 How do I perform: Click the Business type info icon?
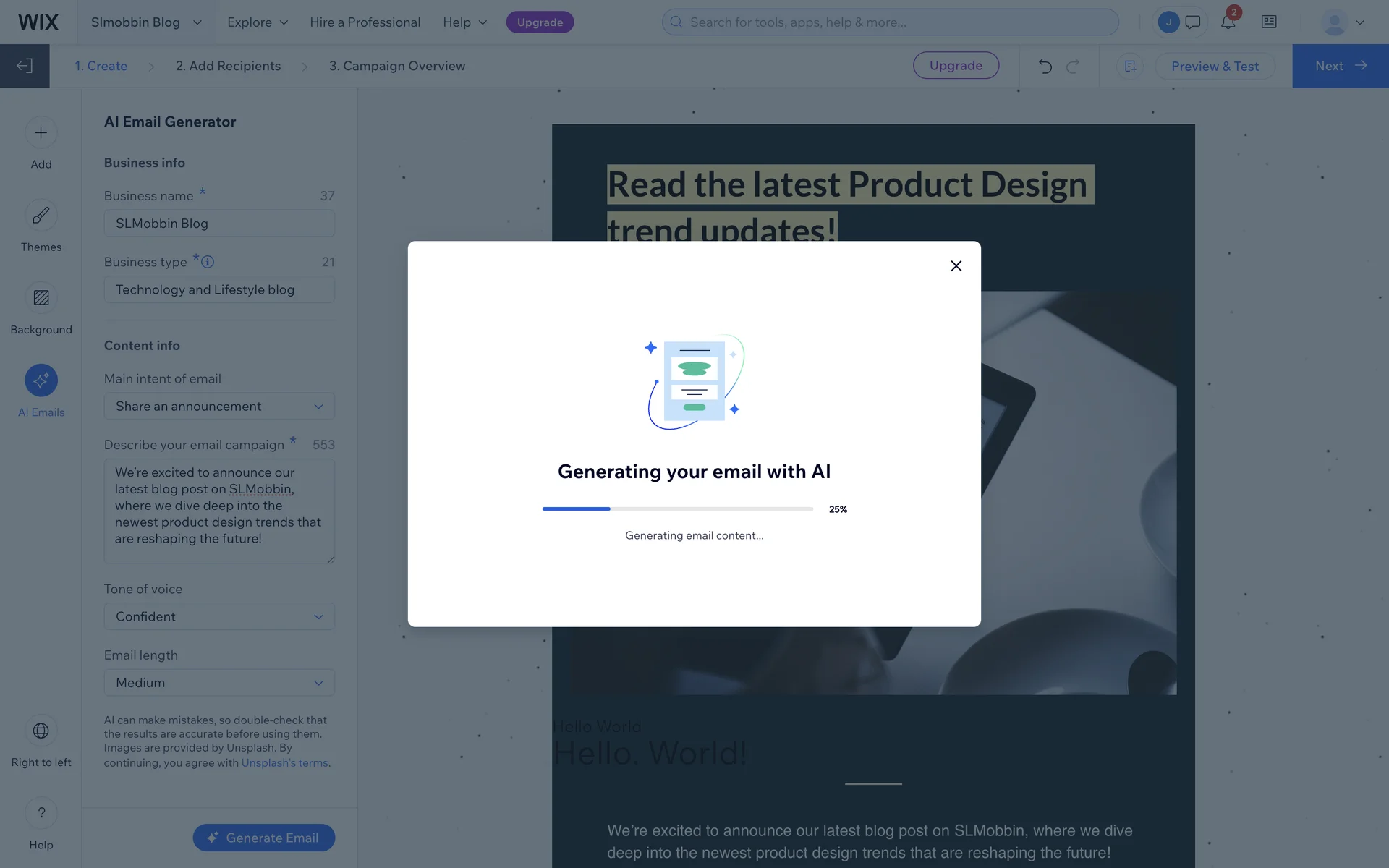click(208, 262)
